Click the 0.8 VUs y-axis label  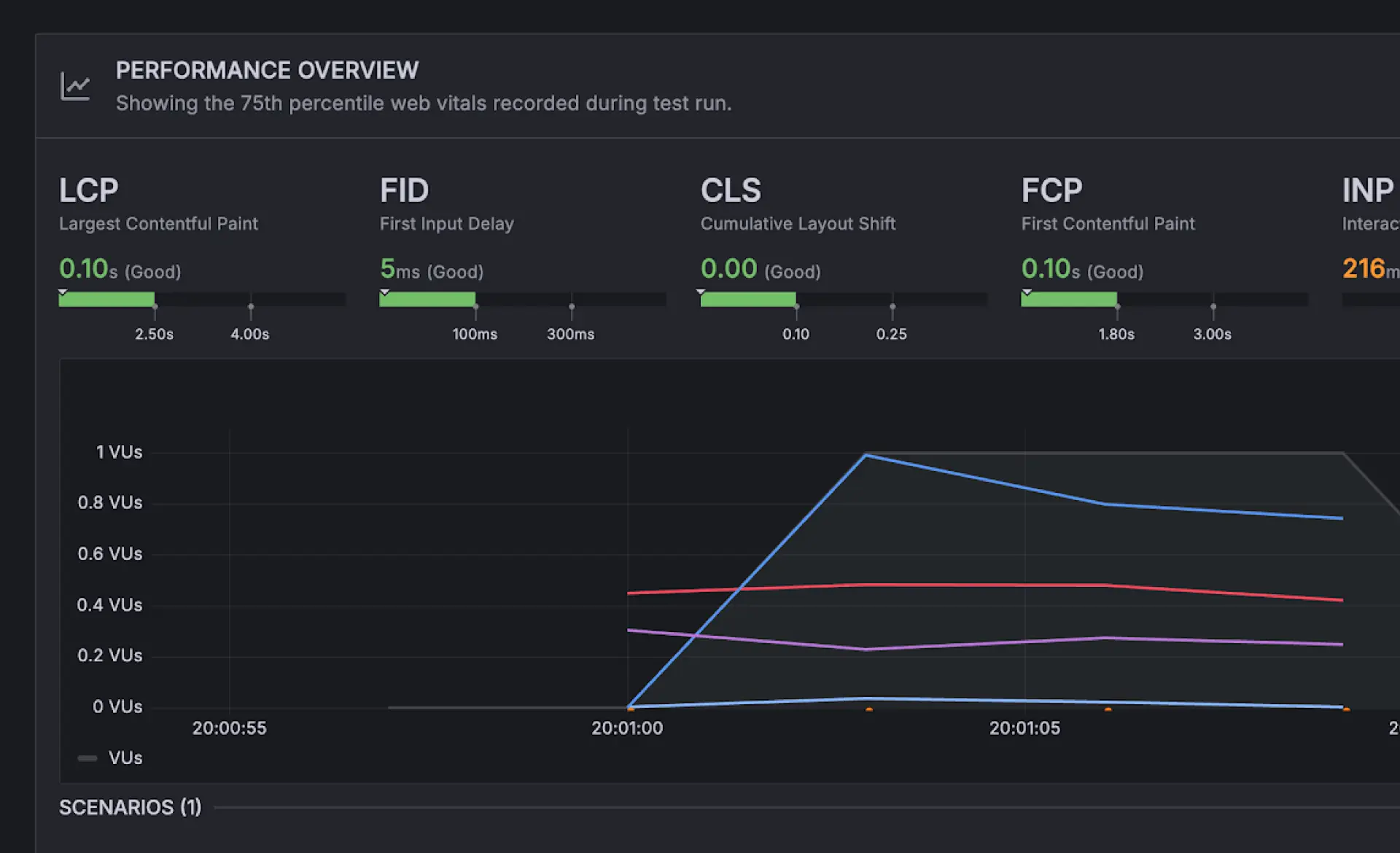pos(110,502)
